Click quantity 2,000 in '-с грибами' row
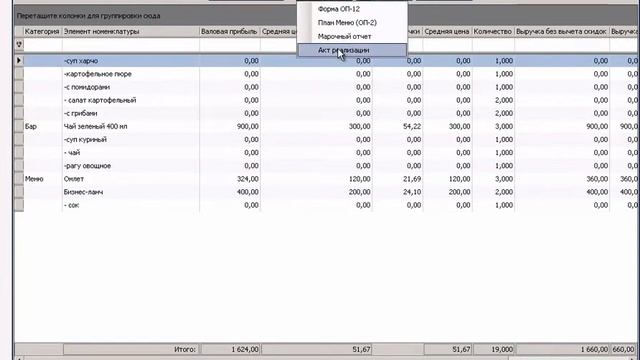The width and height of the screenshot is (640, 360). 504,113
